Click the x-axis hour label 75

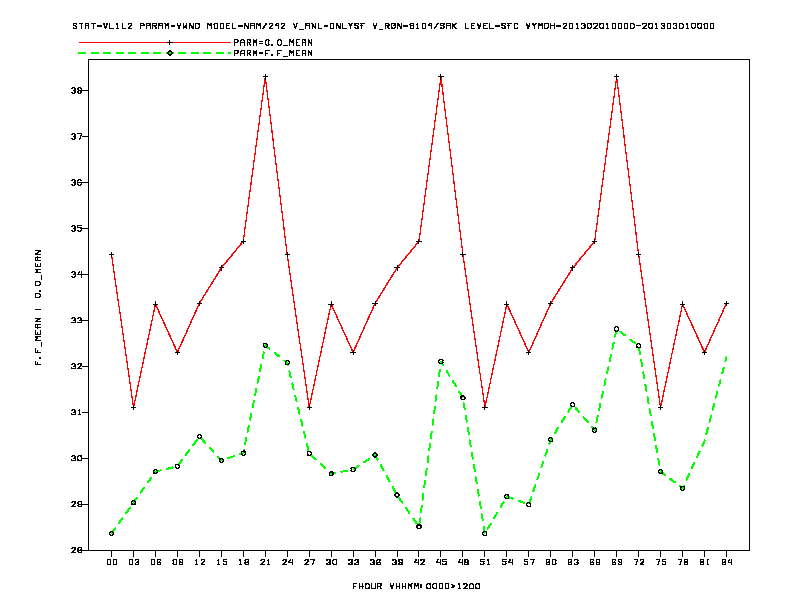661,562
